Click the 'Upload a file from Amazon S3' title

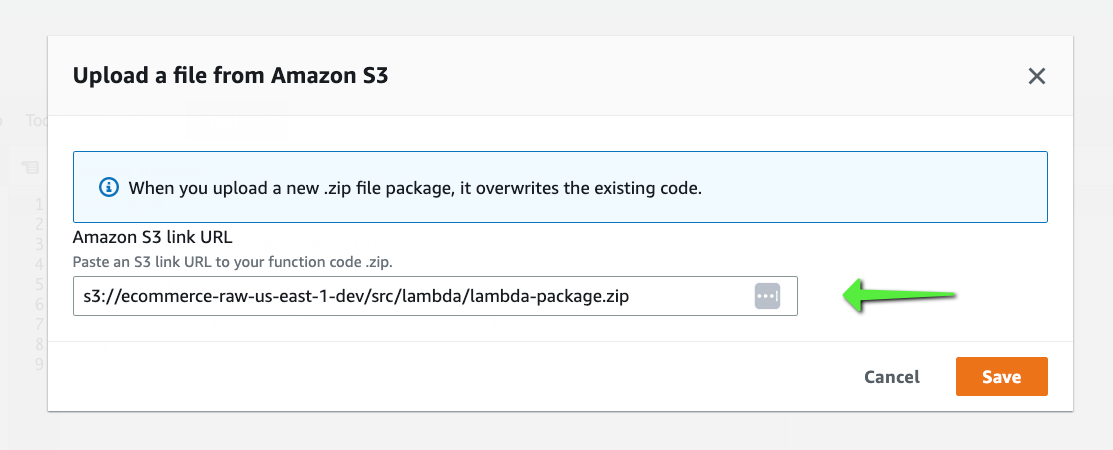click(x=230, y=76)
